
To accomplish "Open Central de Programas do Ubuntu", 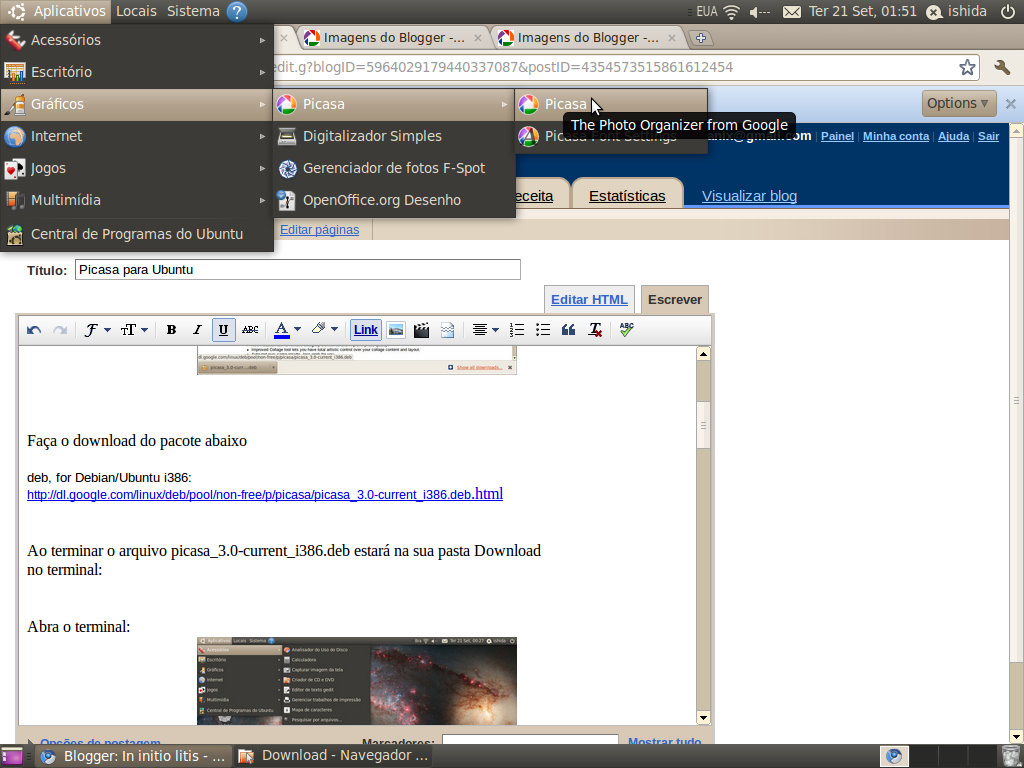I will (x=136, y=234).
